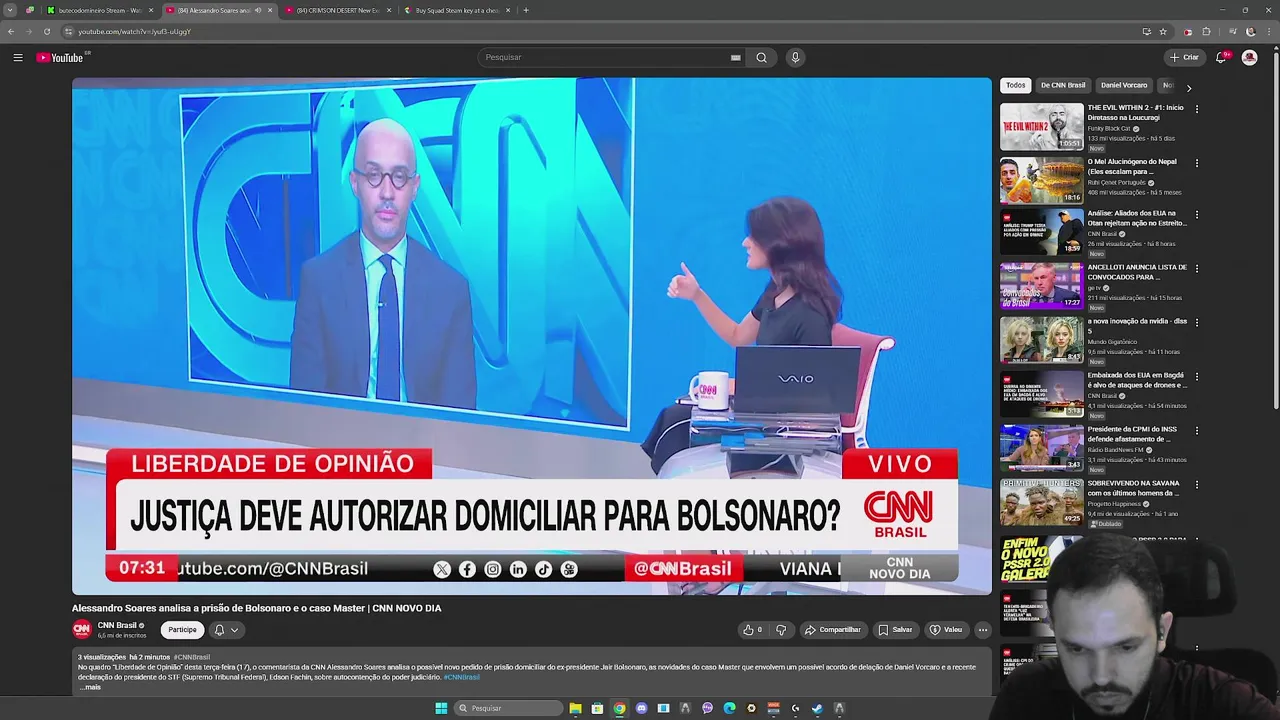
Task: Open the YouTube hamburger guide menu
Action: click(18, 57)
